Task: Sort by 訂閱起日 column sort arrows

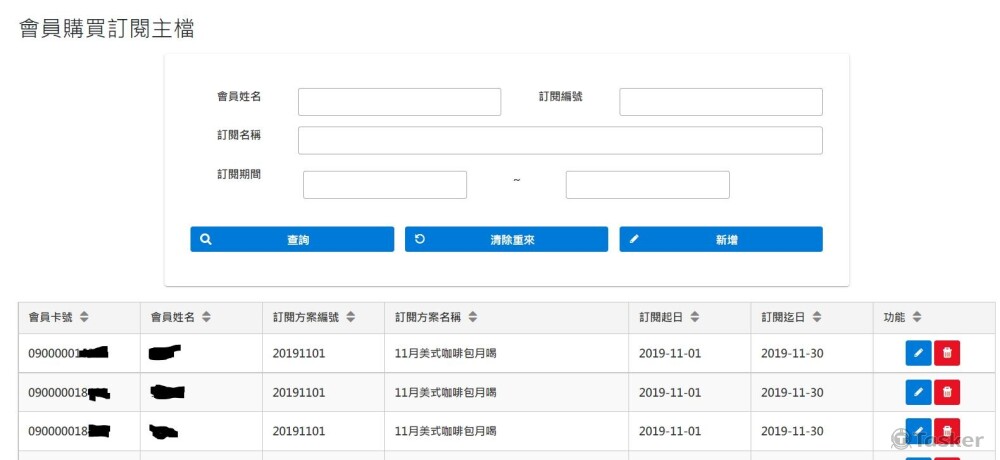Action: point(694,317)
